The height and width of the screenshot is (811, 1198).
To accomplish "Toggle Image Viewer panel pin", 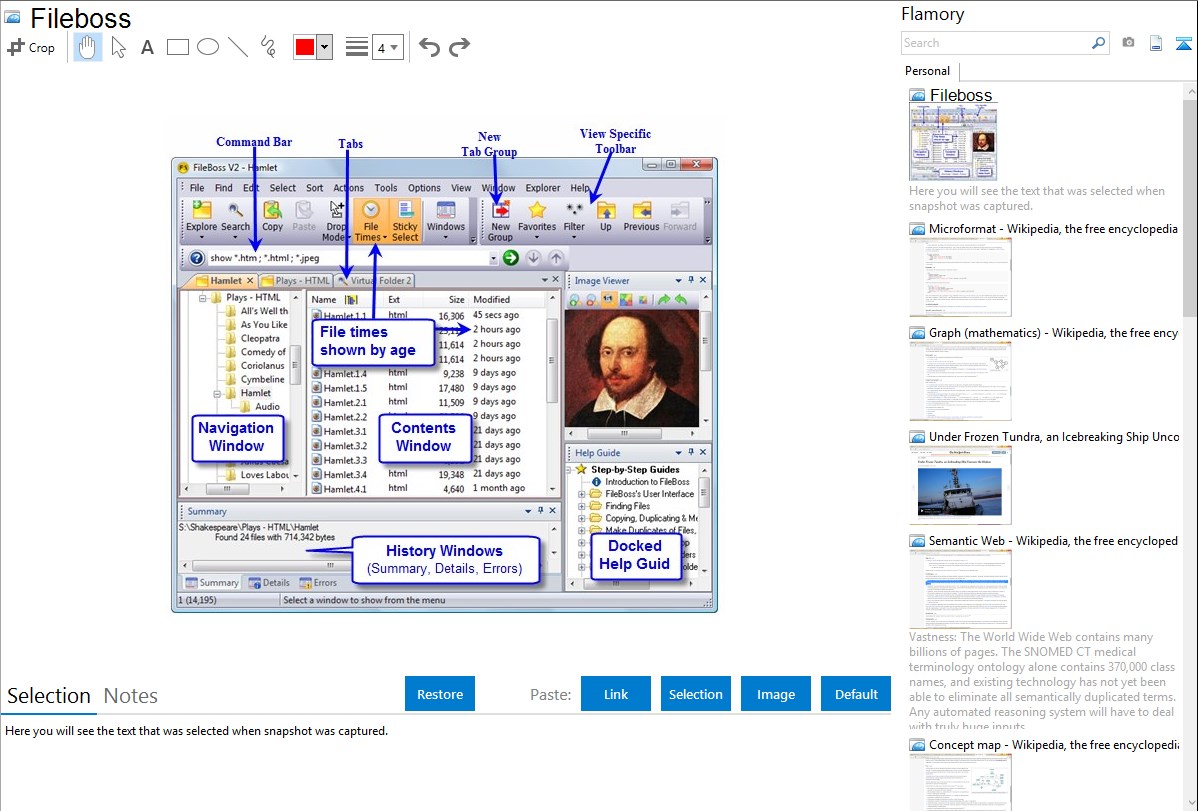I will tap(691, 280).
